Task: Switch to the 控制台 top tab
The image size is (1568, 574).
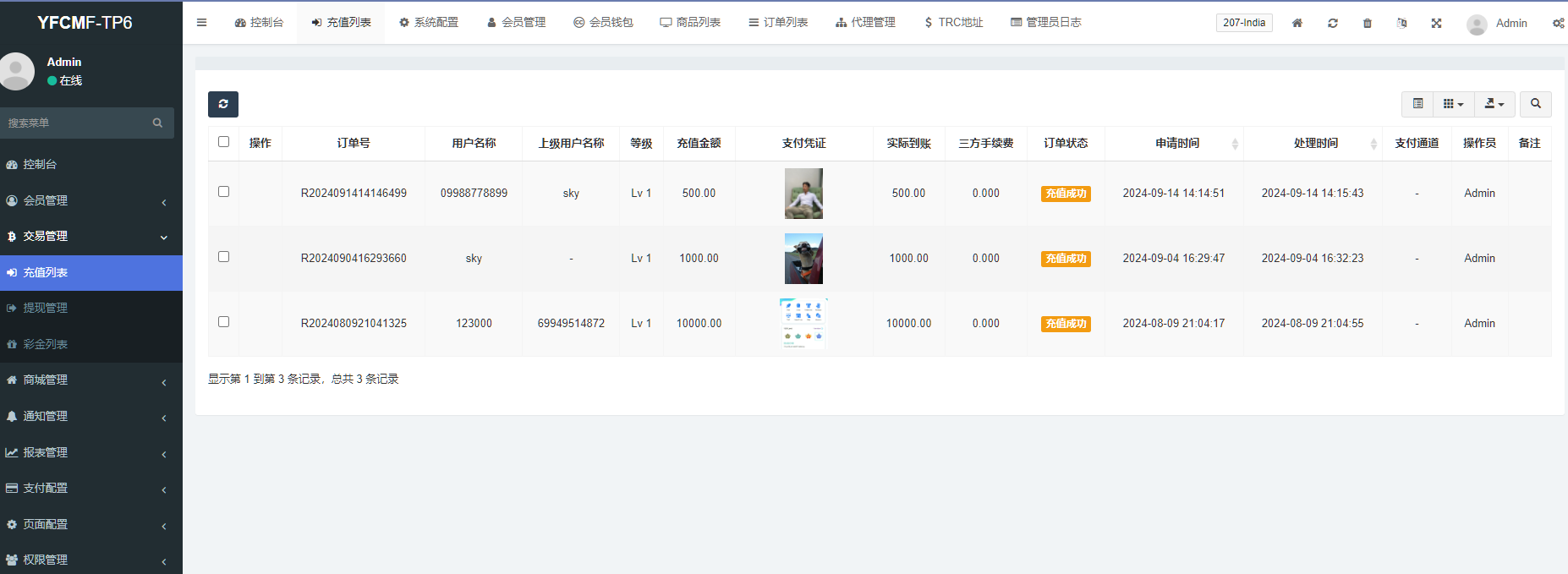Action: tap(259, 23)
